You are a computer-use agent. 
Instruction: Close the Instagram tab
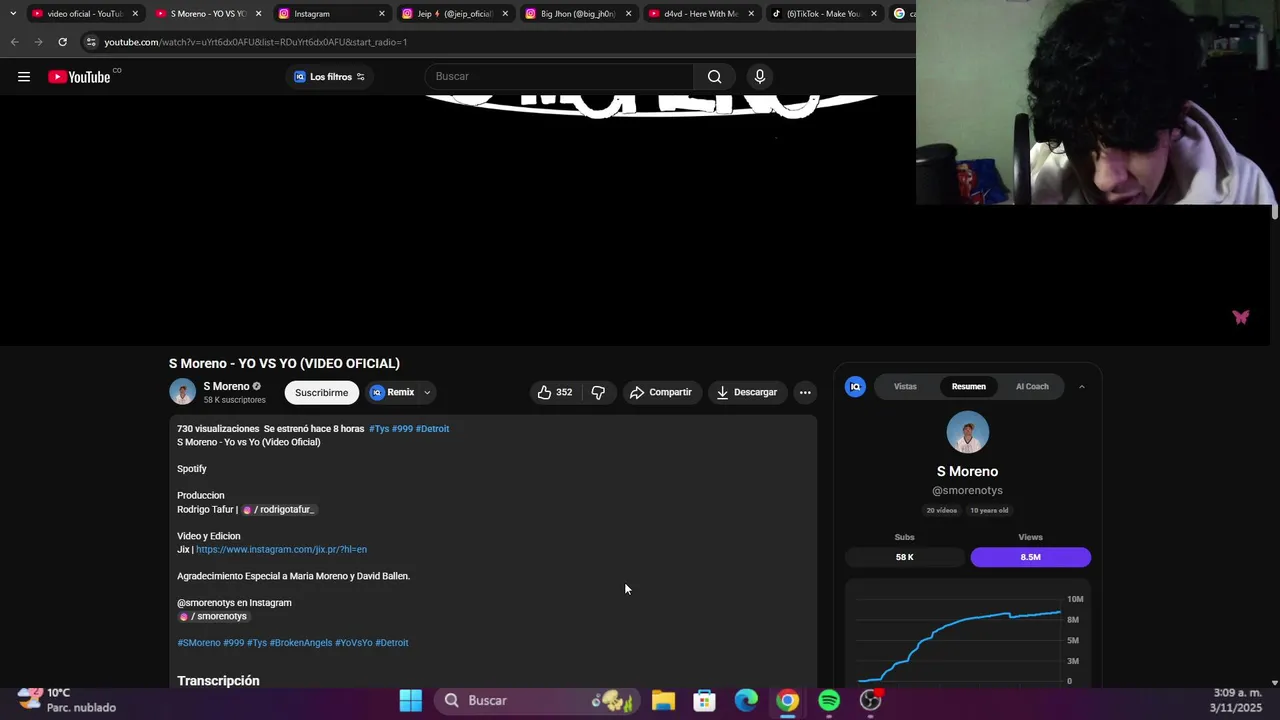[381, 14]
